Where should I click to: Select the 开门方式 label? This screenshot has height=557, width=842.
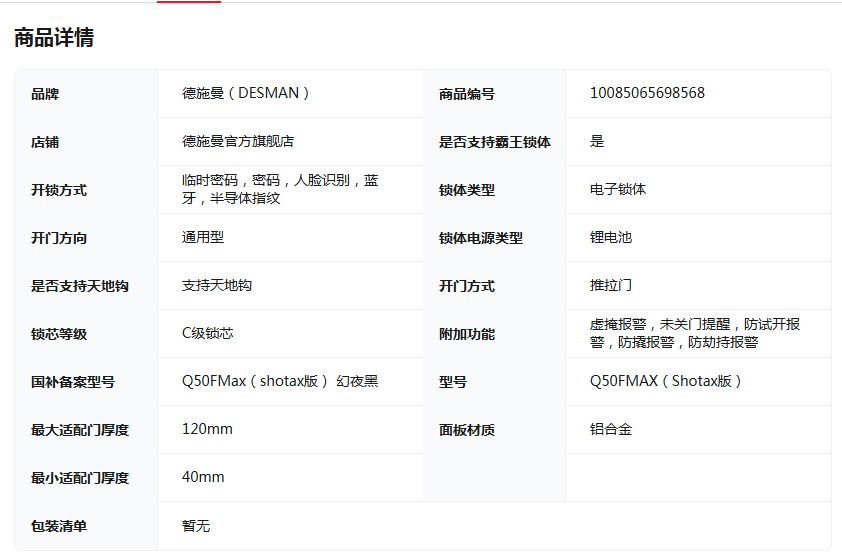point(467,286)
